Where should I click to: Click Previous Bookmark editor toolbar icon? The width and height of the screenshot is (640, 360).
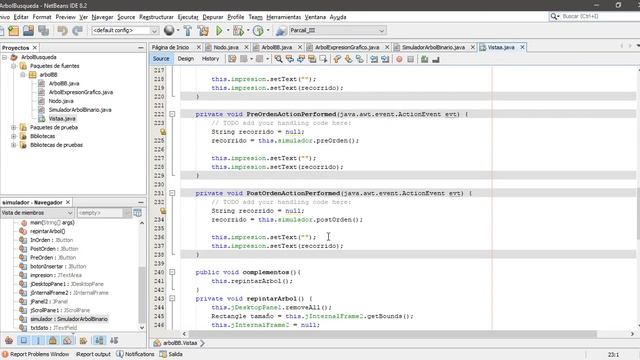coord(337,59)
